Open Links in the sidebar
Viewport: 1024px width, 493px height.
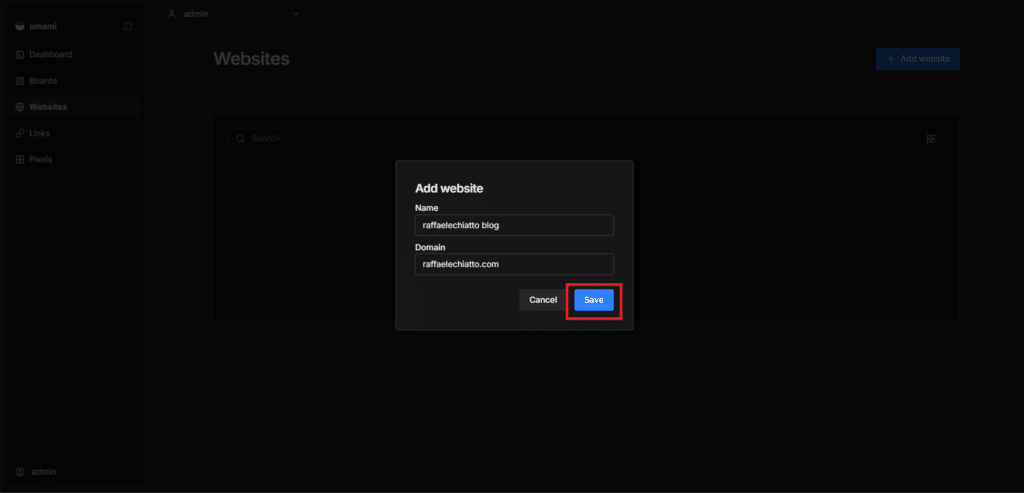pyautogui.click(x=74, y=133)
